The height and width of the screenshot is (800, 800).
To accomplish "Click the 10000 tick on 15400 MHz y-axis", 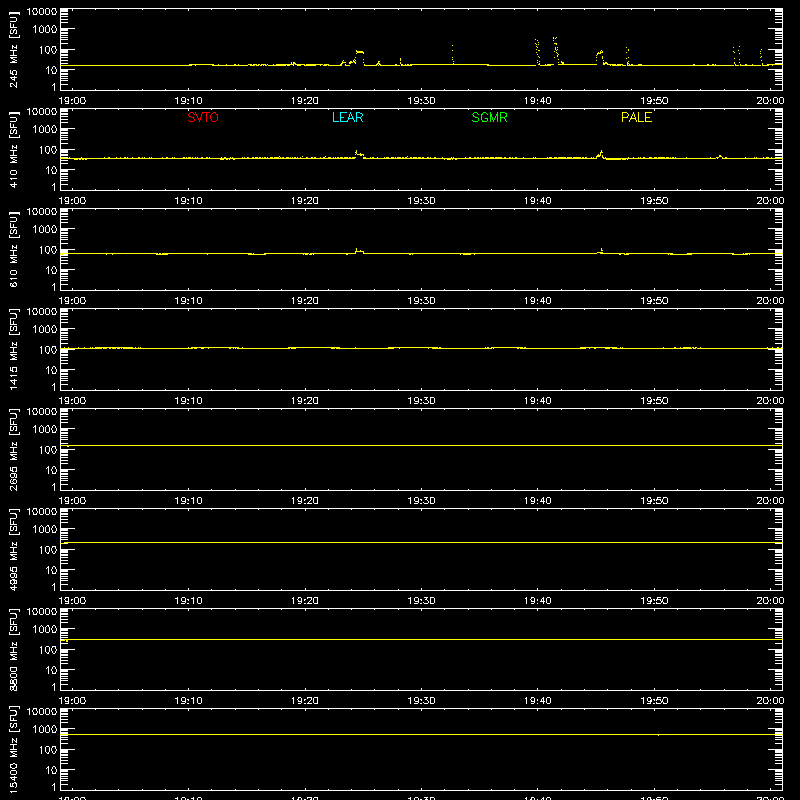I will tap(42, 711).
